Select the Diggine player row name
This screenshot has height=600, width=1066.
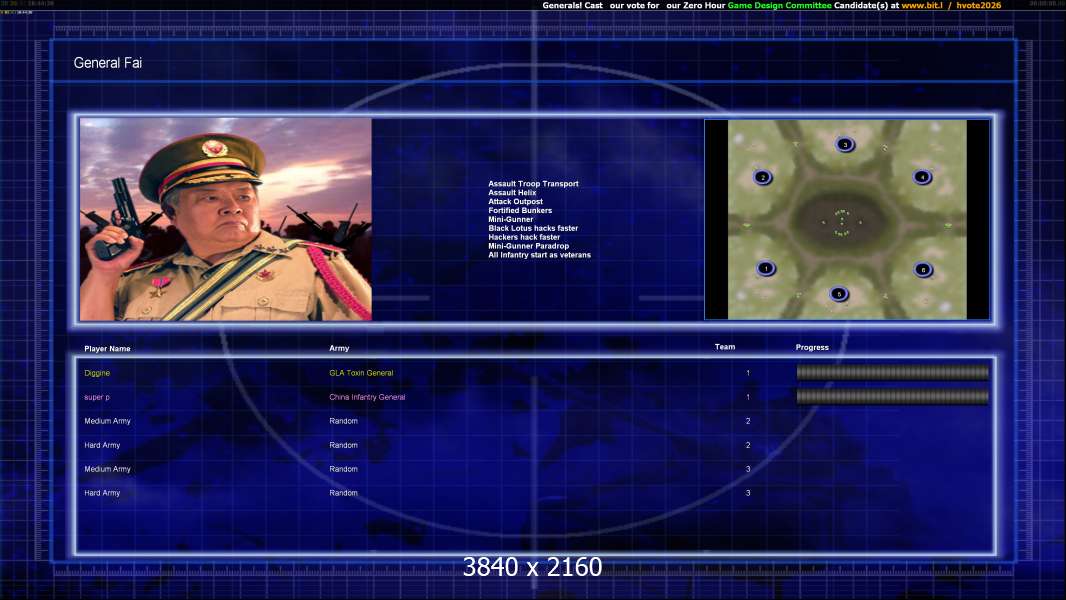pyautogui.click(x=97, y=373)
